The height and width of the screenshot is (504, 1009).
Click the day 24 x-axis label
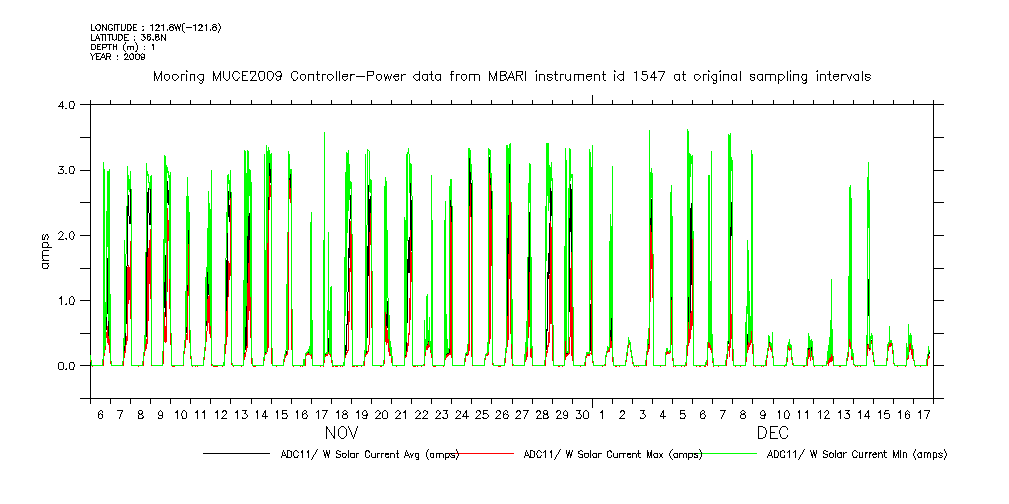(x=462, y=414)
